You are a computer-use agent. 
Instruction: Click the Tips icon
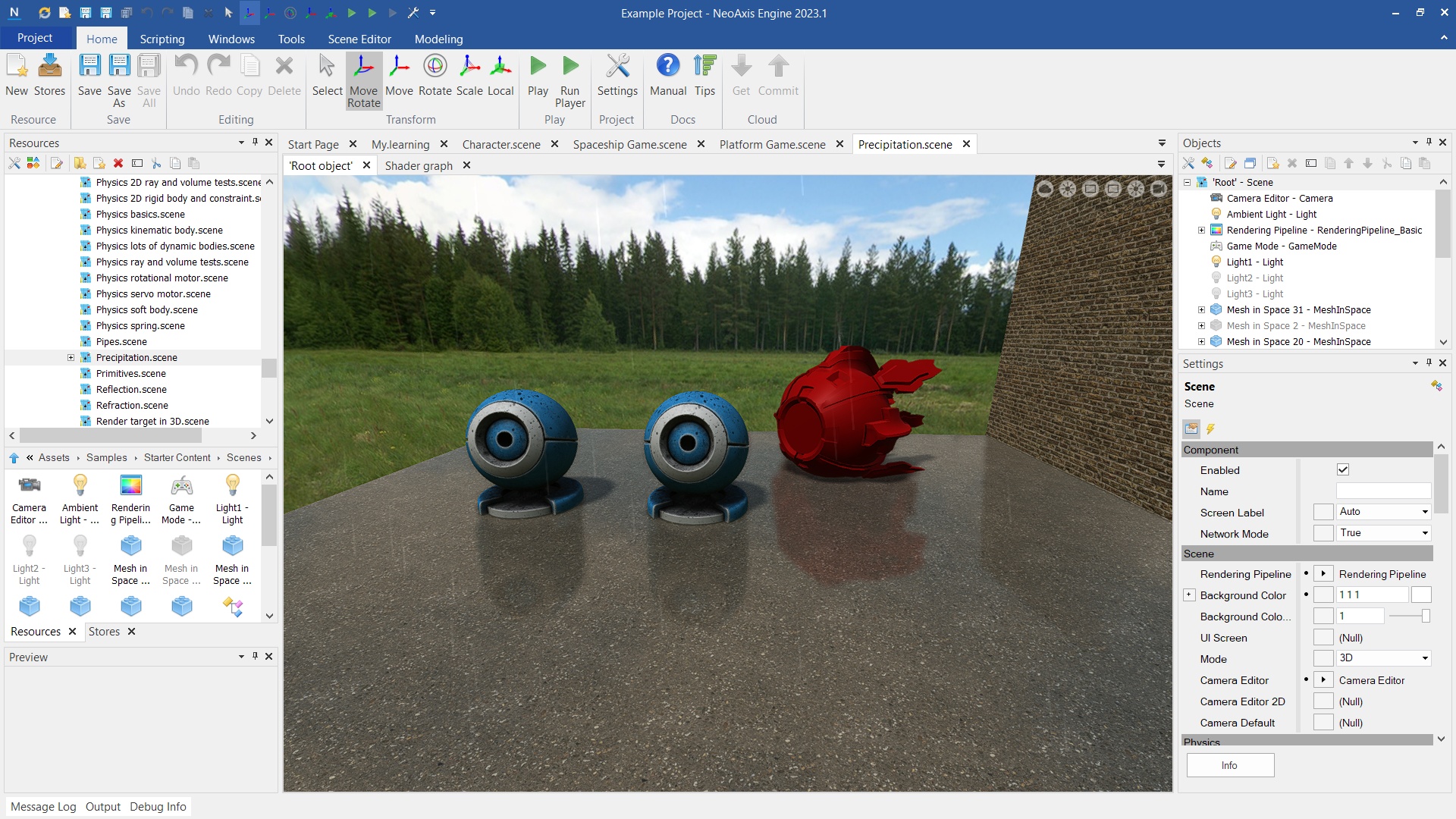704,75
